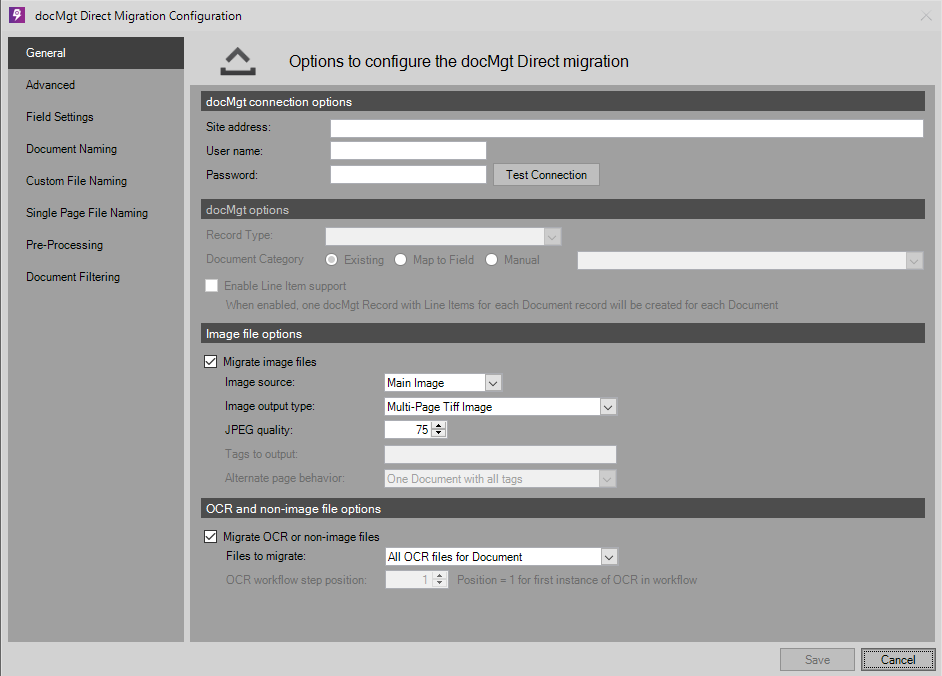Decrease JPEG quality with down arrow
942x676 pixels.
tap(439, 434)
